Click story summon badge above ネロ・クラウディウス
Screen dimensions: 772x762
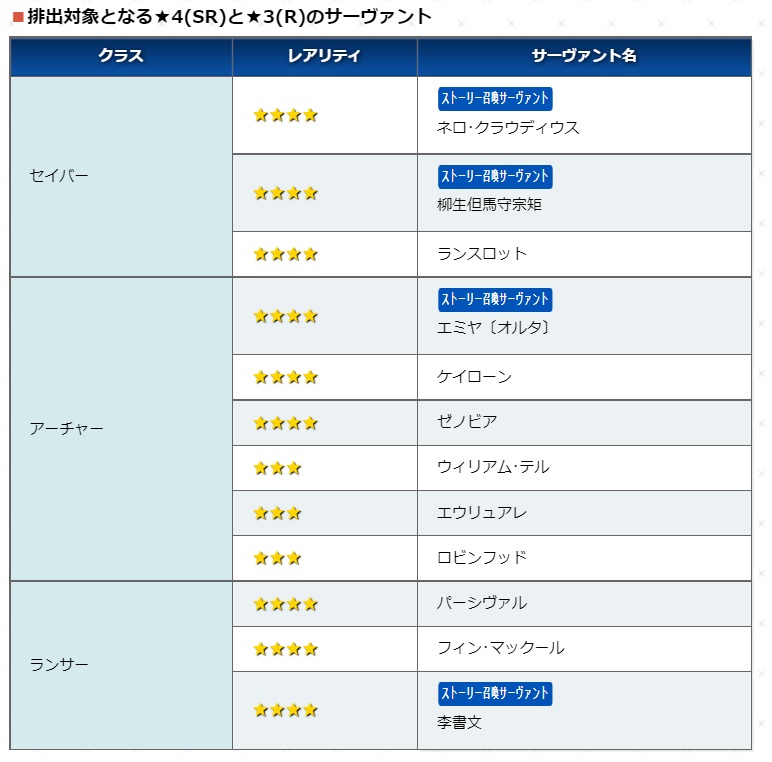[x=495, y=99]
